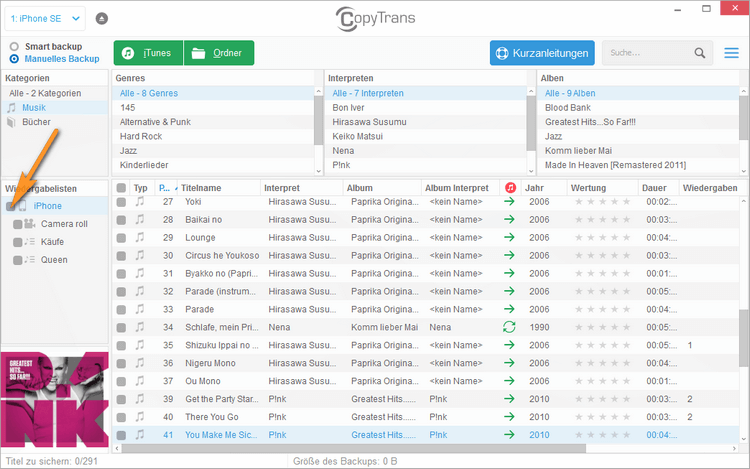Click the green arrow status for Lounge
The width and height of the screenshot is (750, 469).
pos(509,238)
